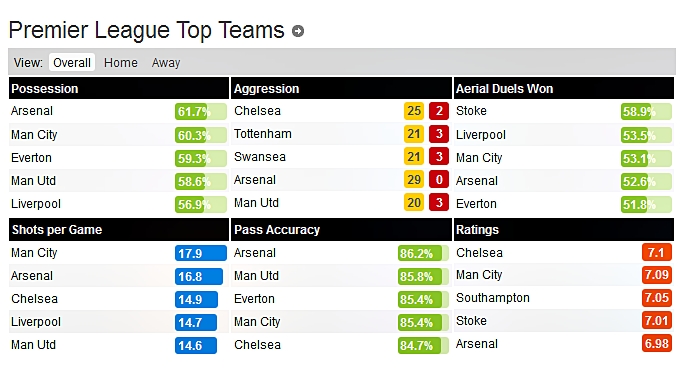Click the Shots per Game header
Image resolution: width=680 pixels, height=382 pixels.
pyautogui.click(x=57, y=230)
